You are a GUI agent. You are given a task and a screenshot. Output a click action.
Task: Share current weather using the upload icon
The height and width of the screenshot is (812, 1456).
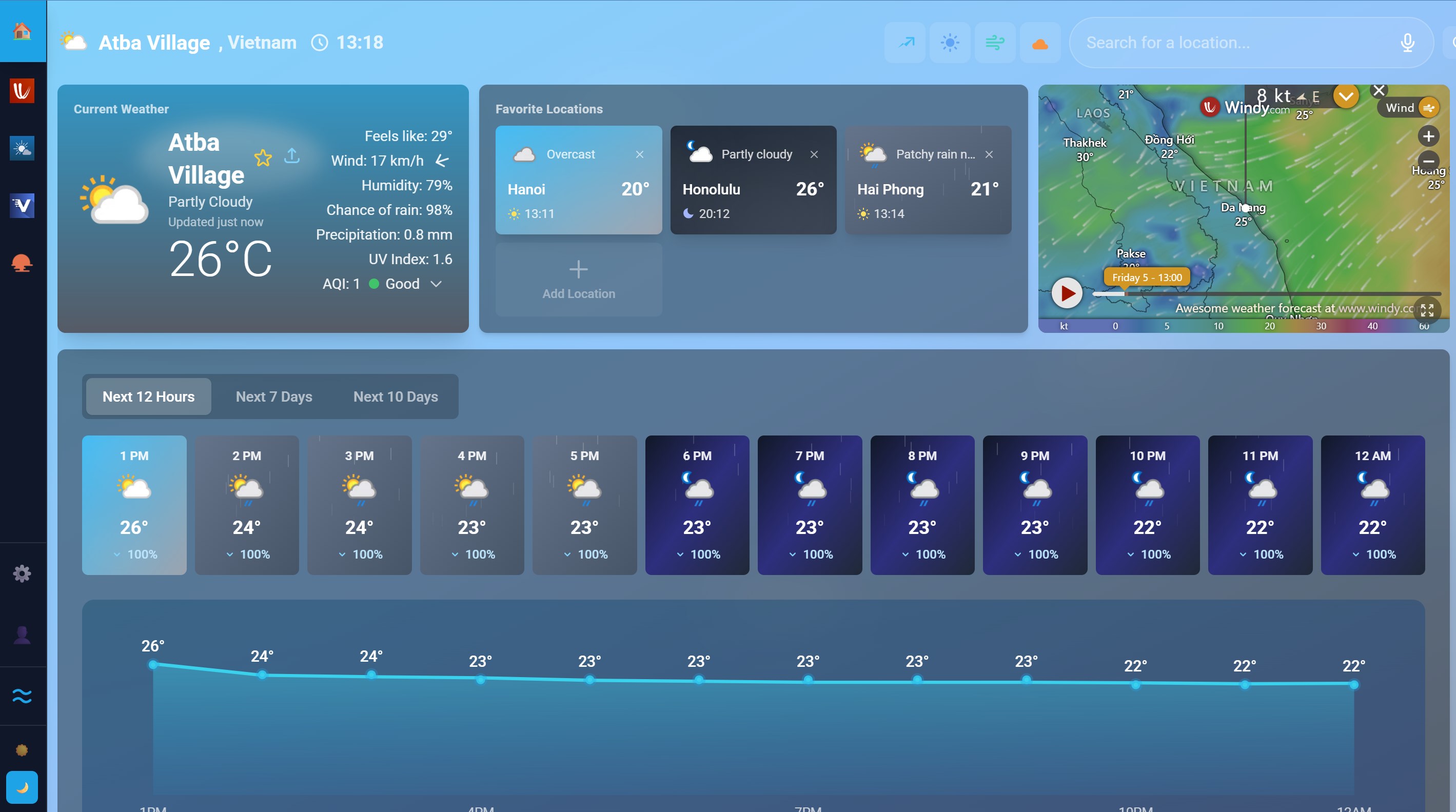[291, 156]
